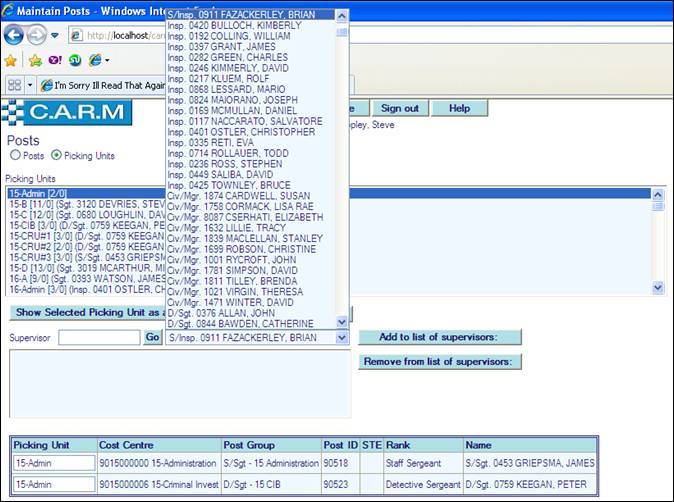Click the Yahoo! toolbar icon
The image size is (674, 502).
click(54, 61)
